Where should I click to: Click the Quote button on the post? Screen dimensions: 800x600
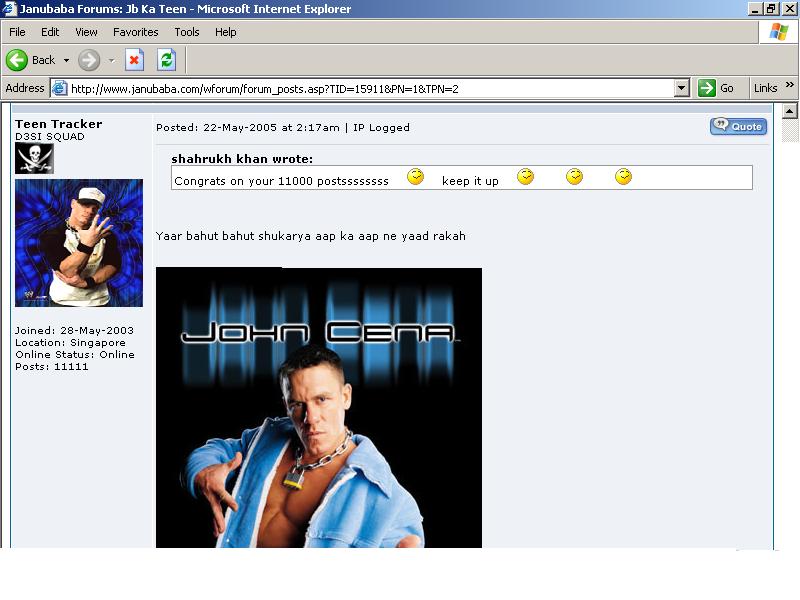(x=738, y=127)
